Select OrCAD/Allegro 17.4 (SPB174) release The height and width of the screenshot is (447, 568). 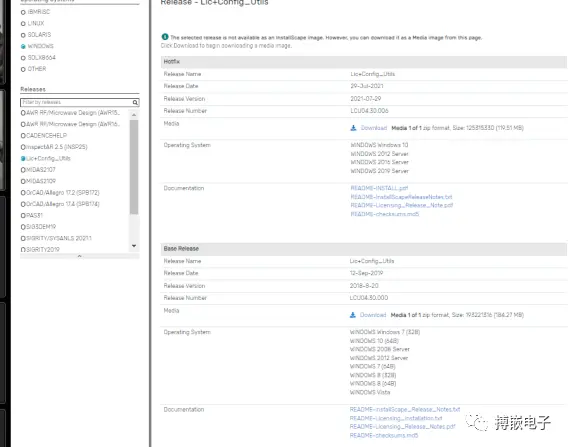[60, 204]
